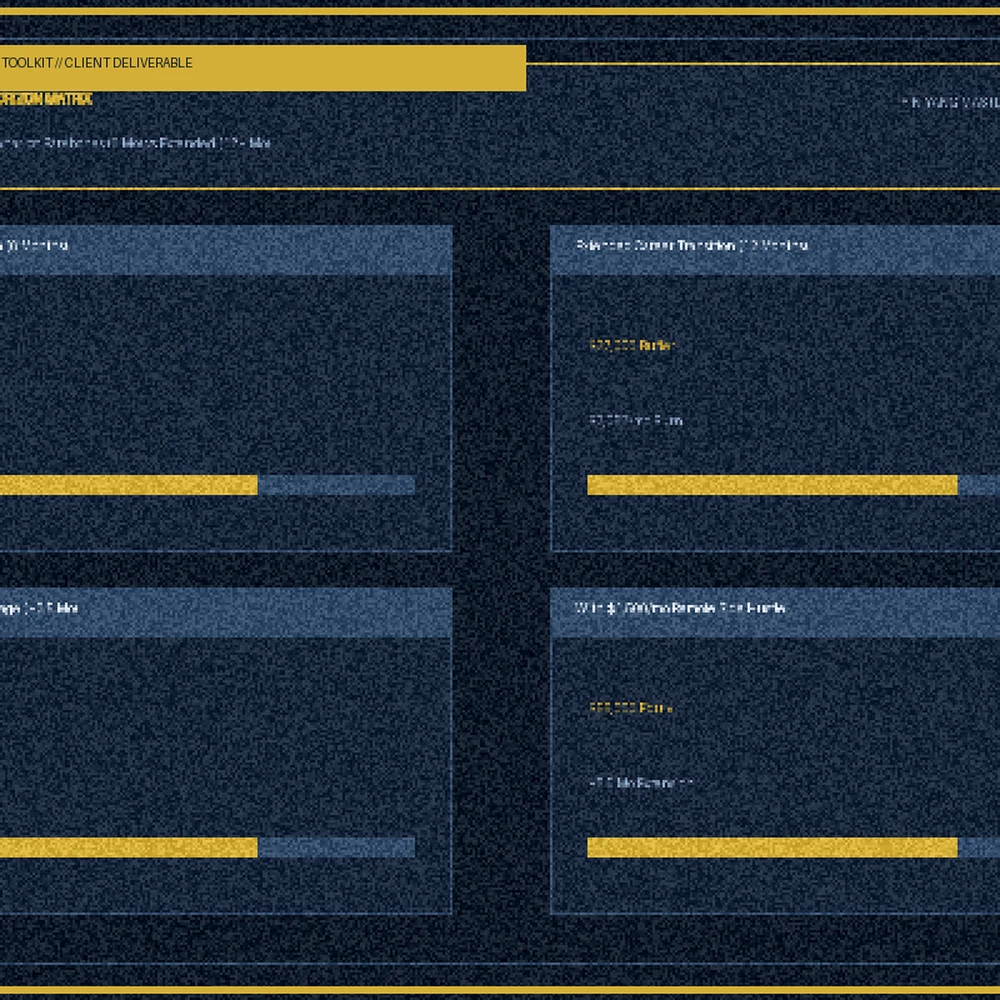
Task: Click the progress bar in the Career Transition card
Action: point(793,485)
